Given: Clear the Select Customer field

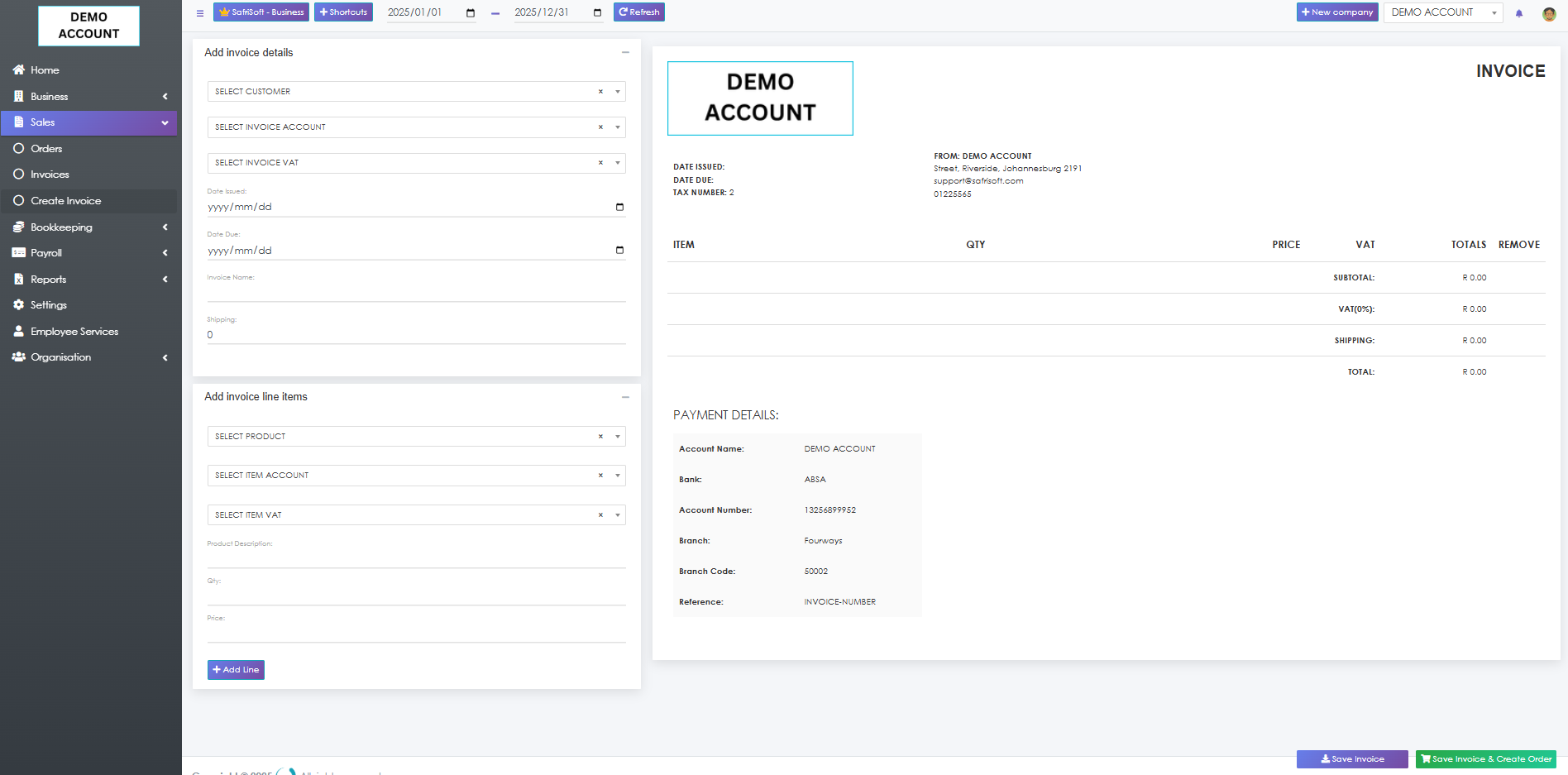Looking at the screenshot, I should tap(600, 92).
